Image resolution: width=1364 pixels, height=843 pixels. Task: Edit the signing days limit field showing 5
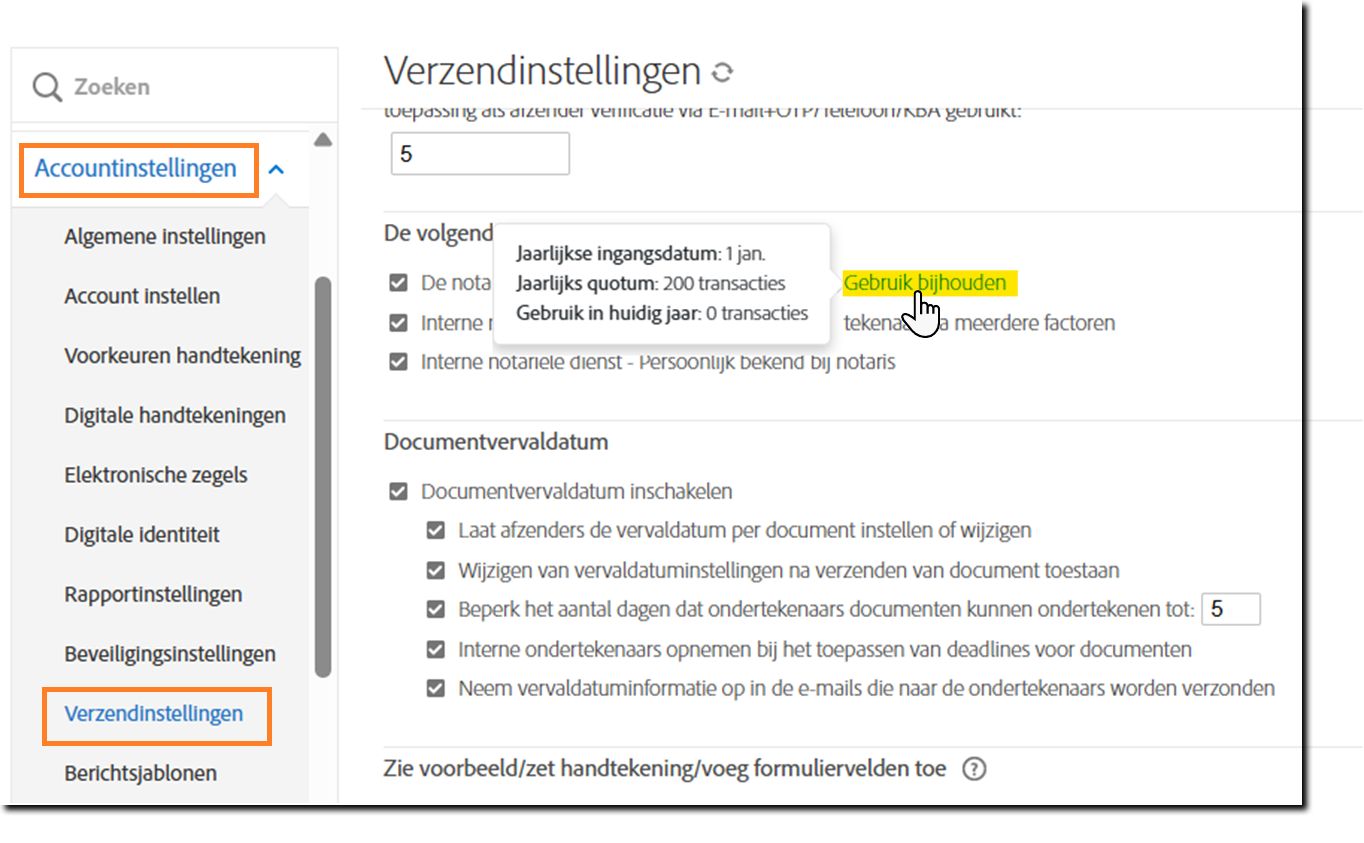[1230, 609]
